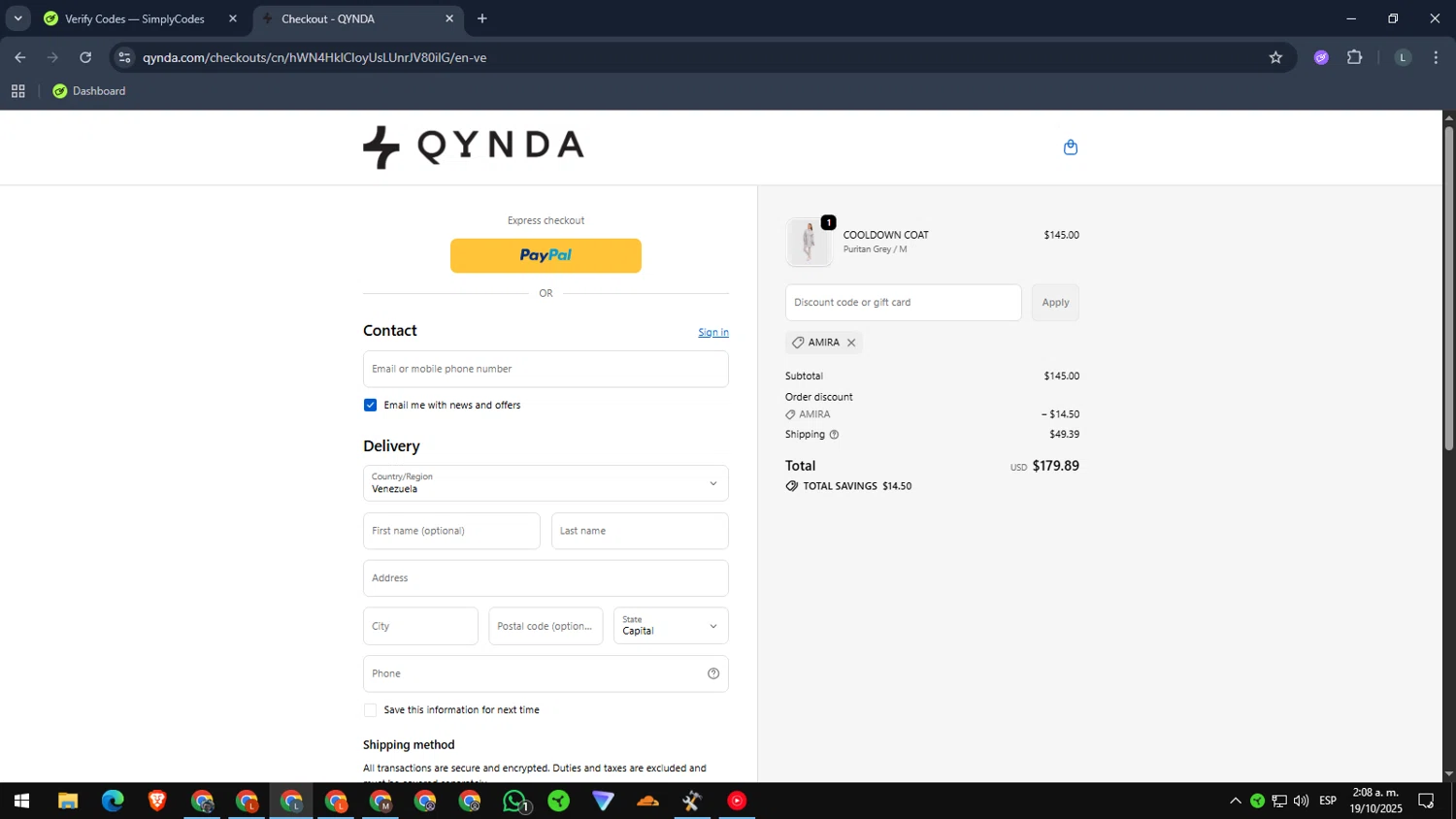Click the Sign in link
This screenshot has width=1456, height=819.
713,332
